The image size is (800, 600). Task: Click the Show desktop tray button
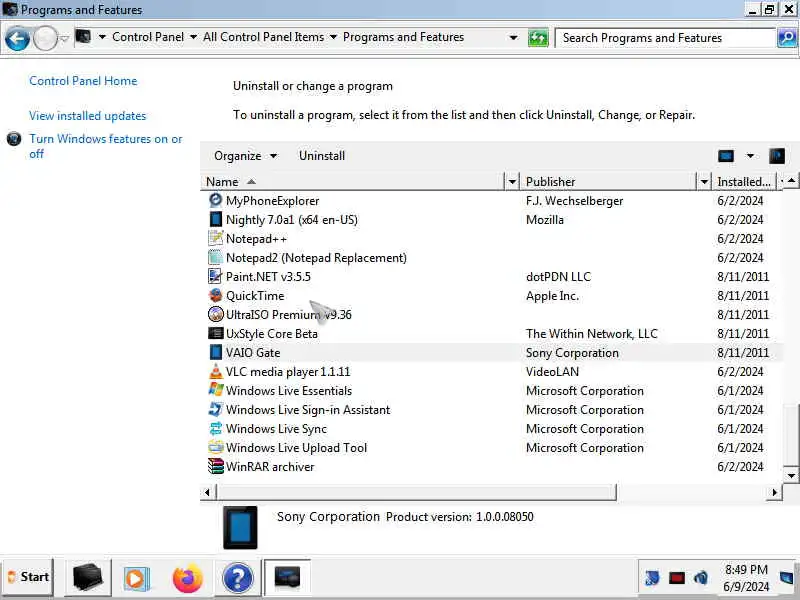(x=787, y=578)
